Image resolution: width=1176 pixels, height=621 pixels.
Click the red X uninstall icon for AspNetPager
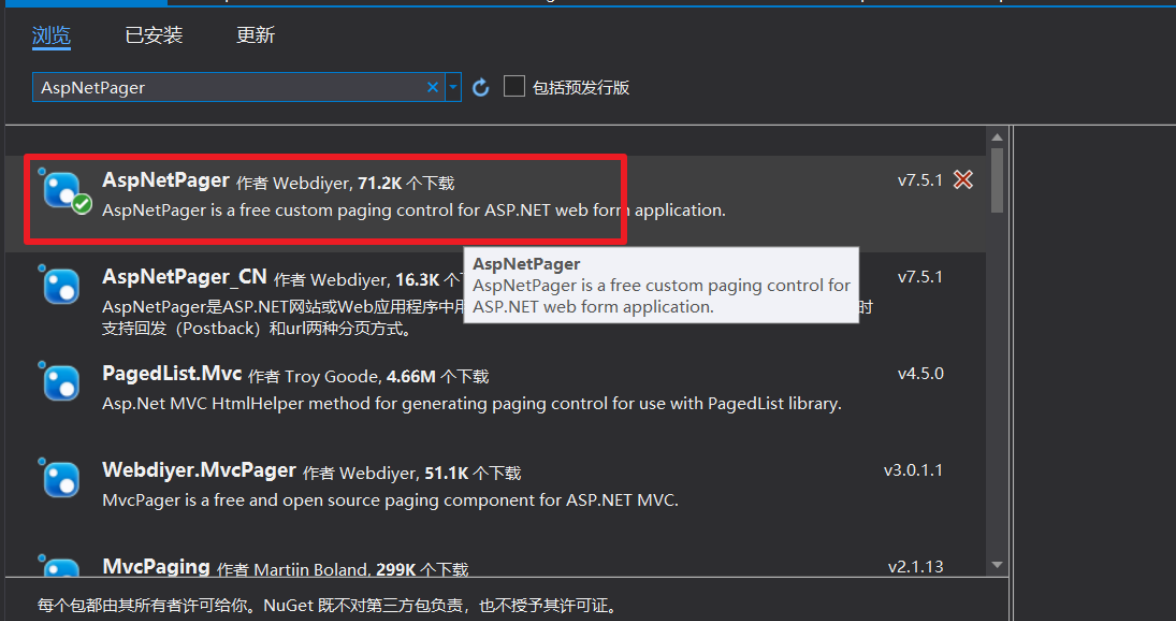pyautogui.click(x=963, y=180)
